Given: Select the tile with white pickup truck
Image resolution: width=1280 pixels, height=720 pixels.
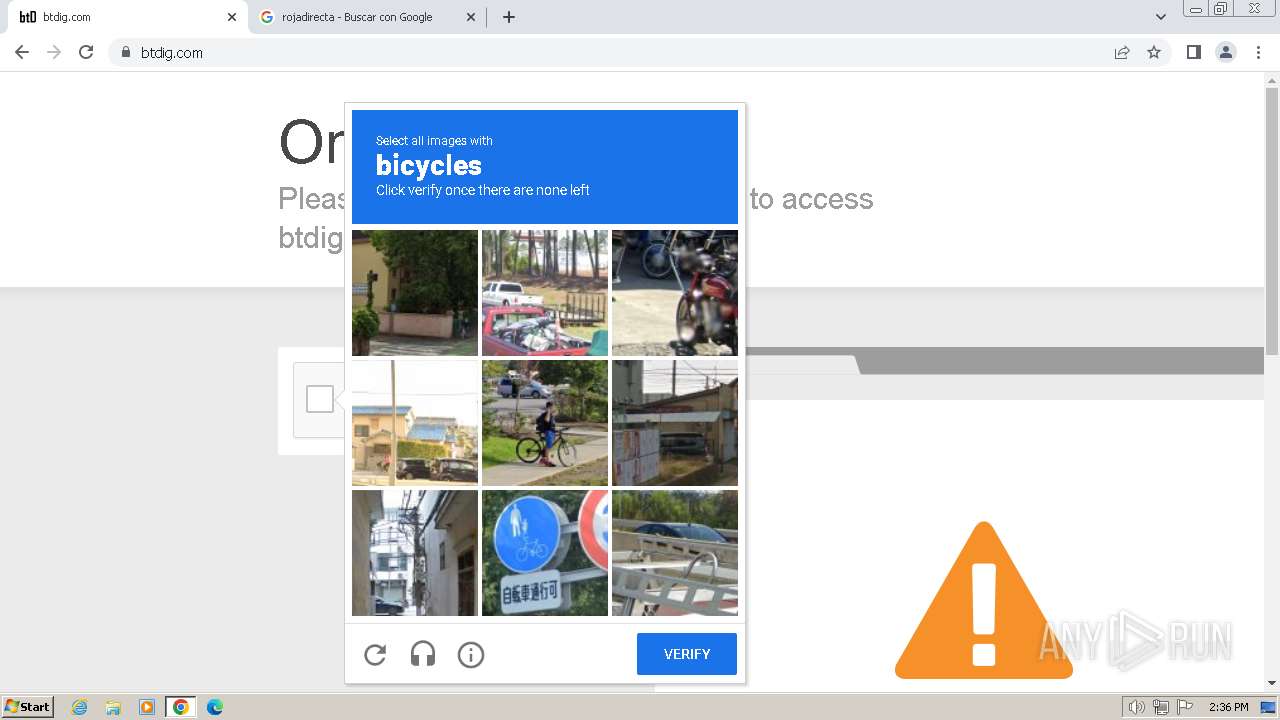Looking at the screenshot, I should coord(545,293).
